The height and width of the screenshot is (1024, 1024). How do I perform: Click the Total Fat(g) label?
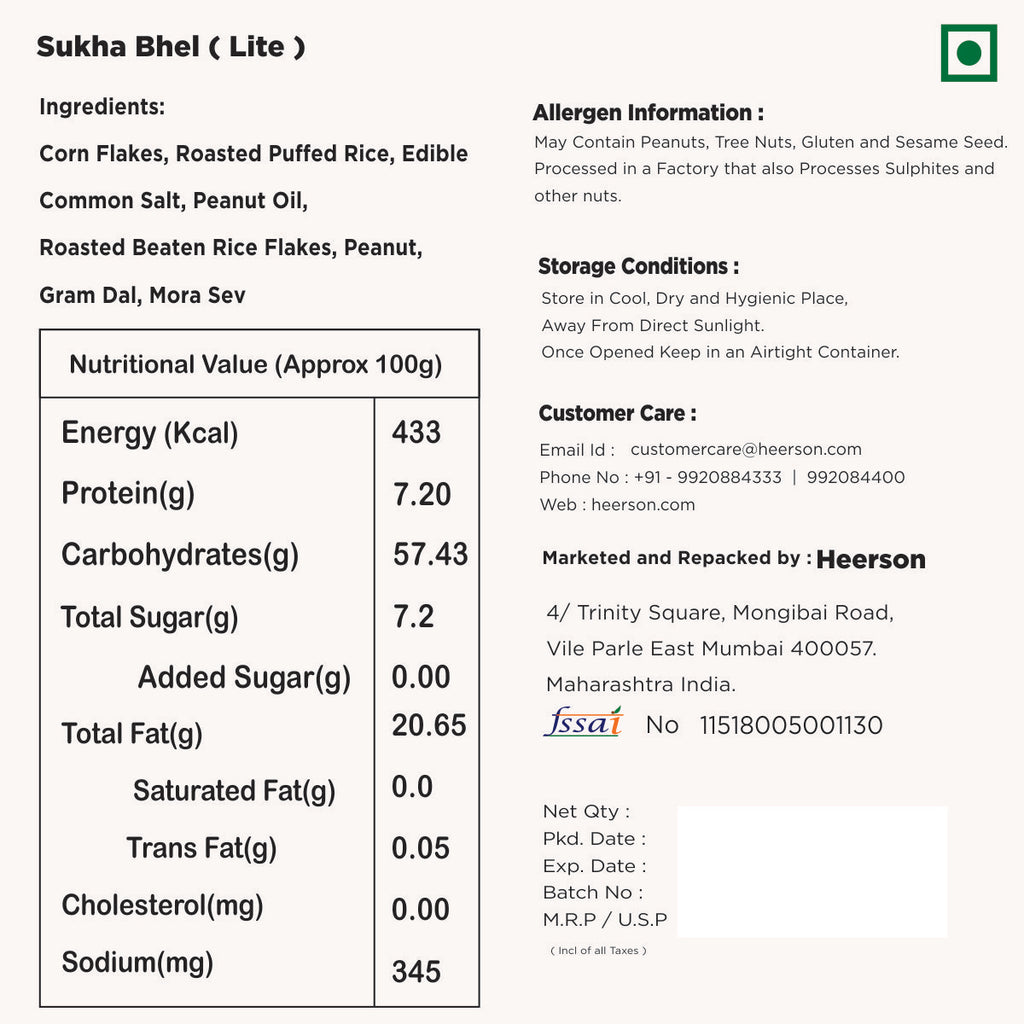[x=132, y=734]
